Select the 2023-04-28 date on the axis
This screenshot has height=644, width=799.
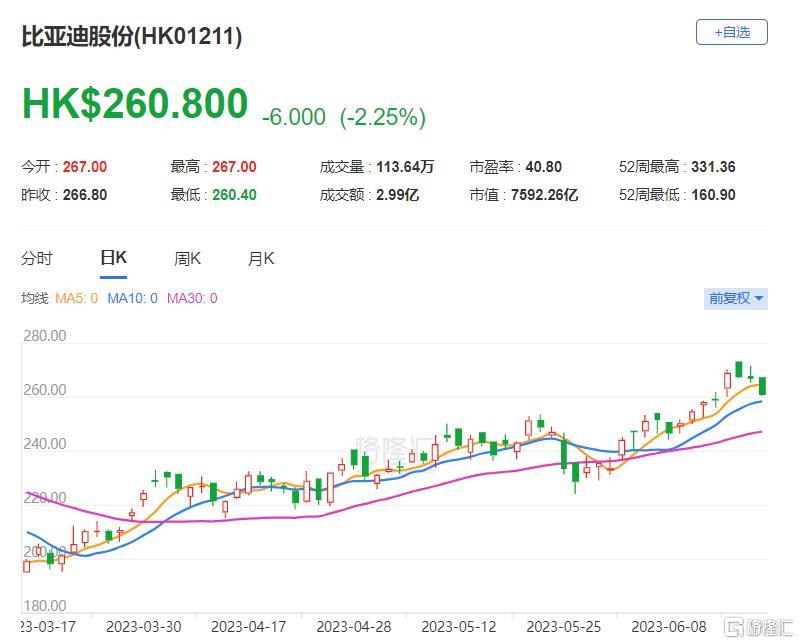[353, 627]
